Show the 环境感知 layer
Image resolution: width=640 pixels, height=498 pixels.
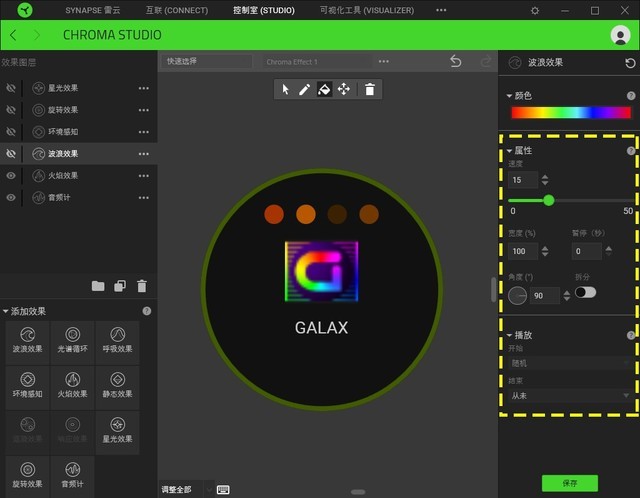click(11, 132)
